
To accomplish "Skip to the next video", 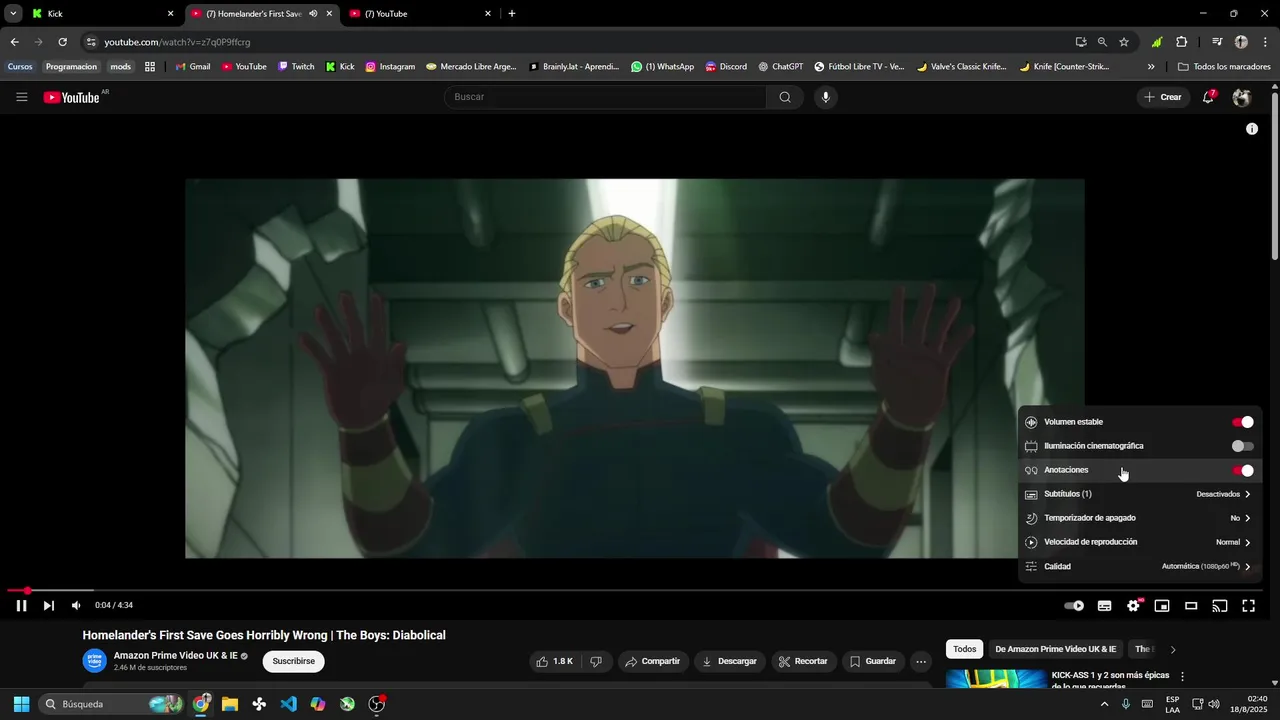I will 48,605.
